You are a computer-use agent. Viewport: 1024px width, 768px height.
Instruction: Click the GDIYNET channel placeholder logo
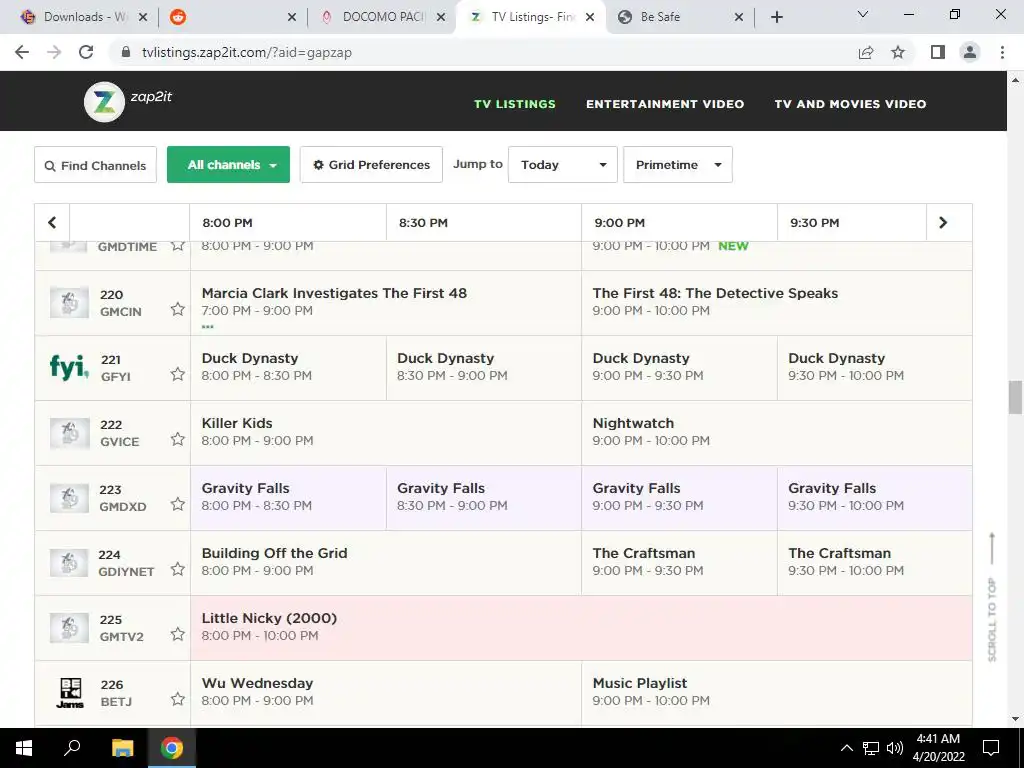(69, 562)
